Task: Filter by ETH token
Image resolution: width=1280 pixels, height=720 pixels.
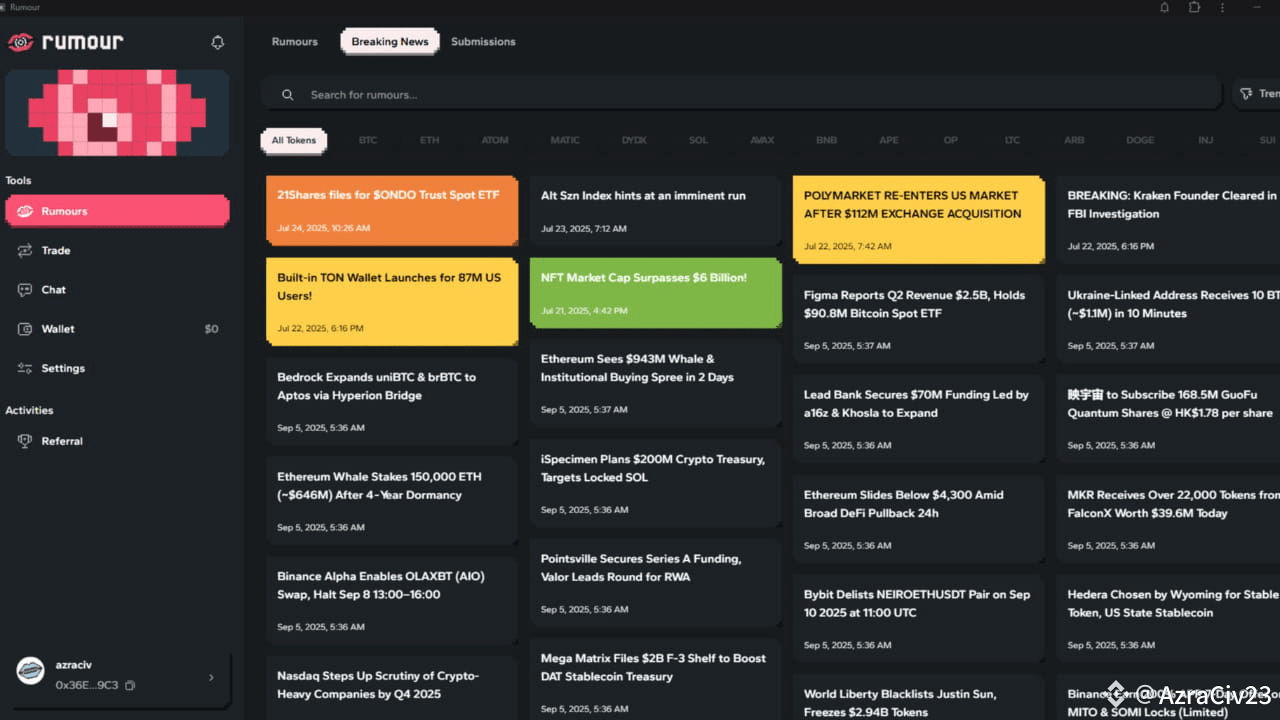Action: click(x=429, y=140)
